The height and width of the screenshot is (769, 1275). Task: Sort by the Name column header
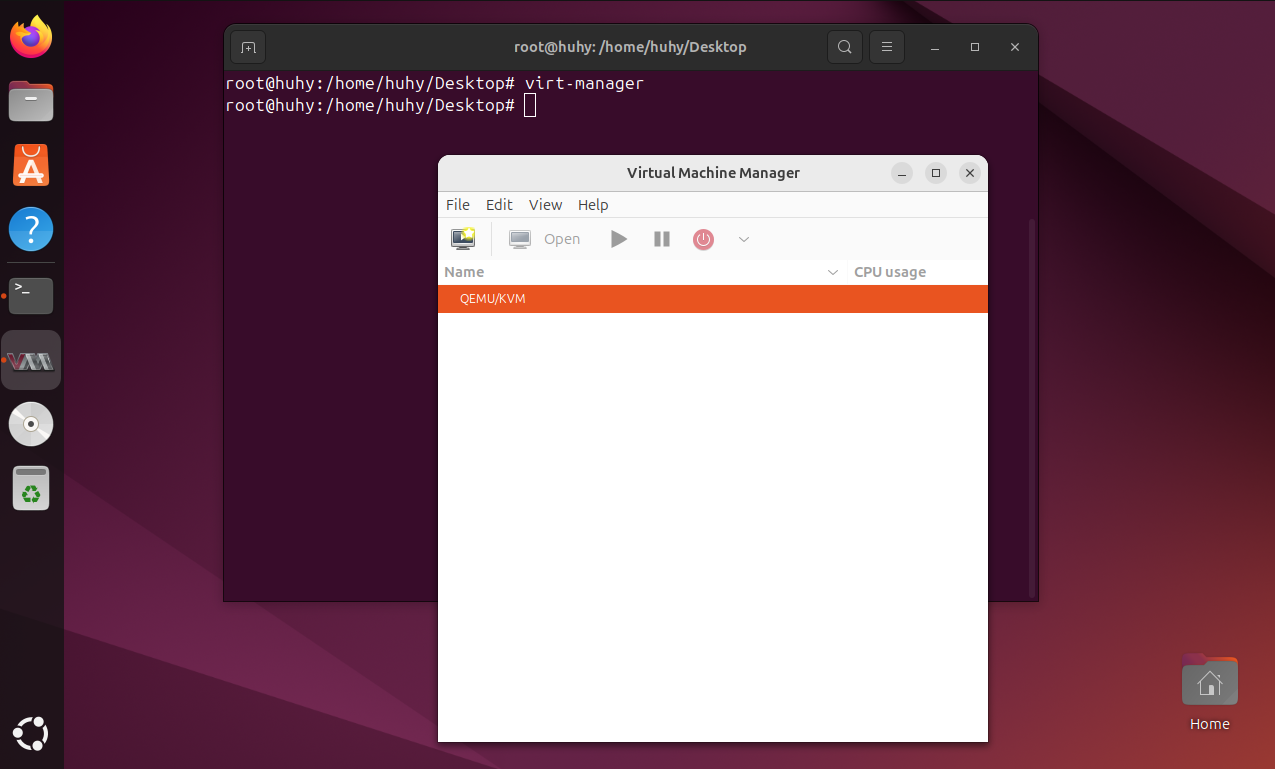tap(642, 272)
